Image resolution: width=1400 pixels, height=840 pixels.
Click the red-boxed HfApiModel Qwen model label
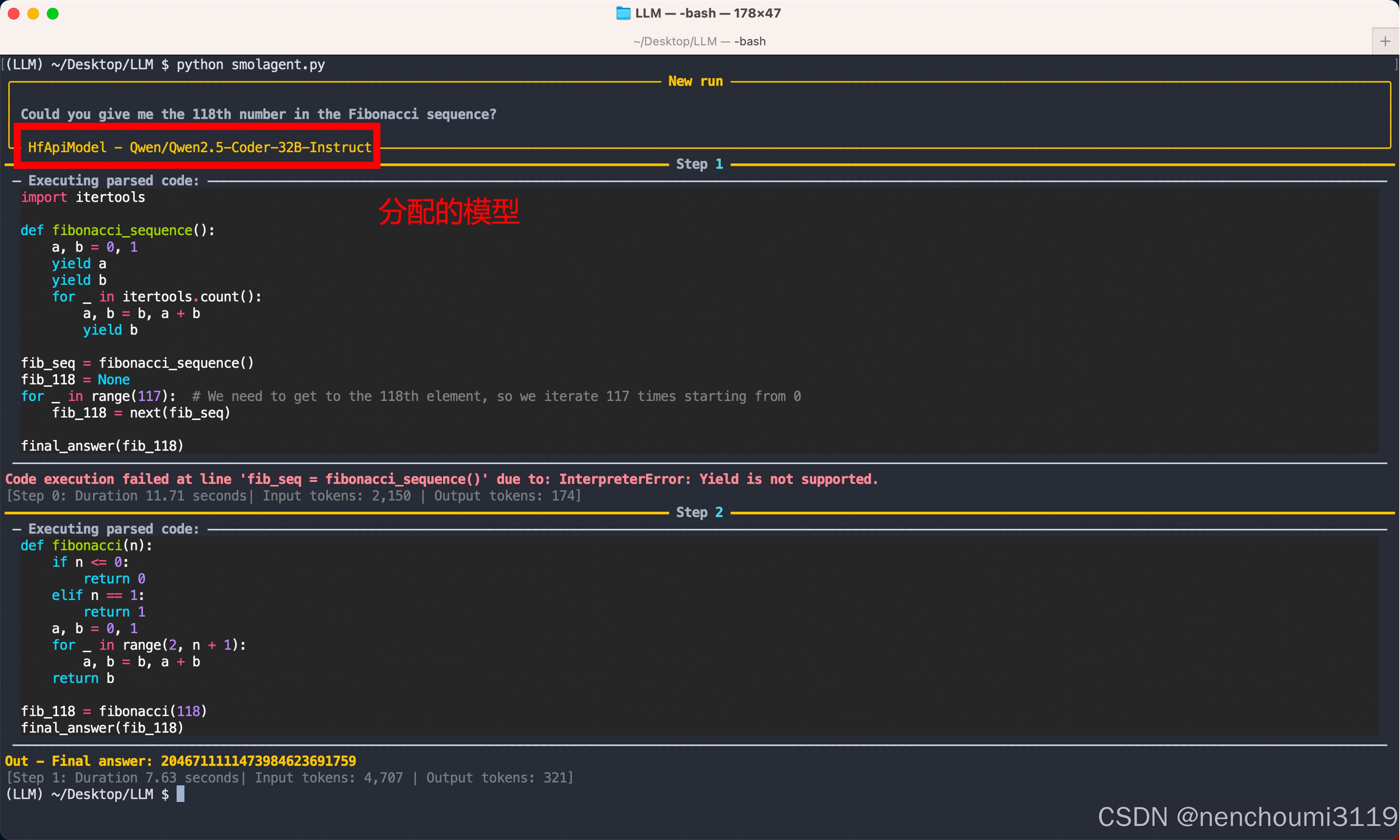199,147
